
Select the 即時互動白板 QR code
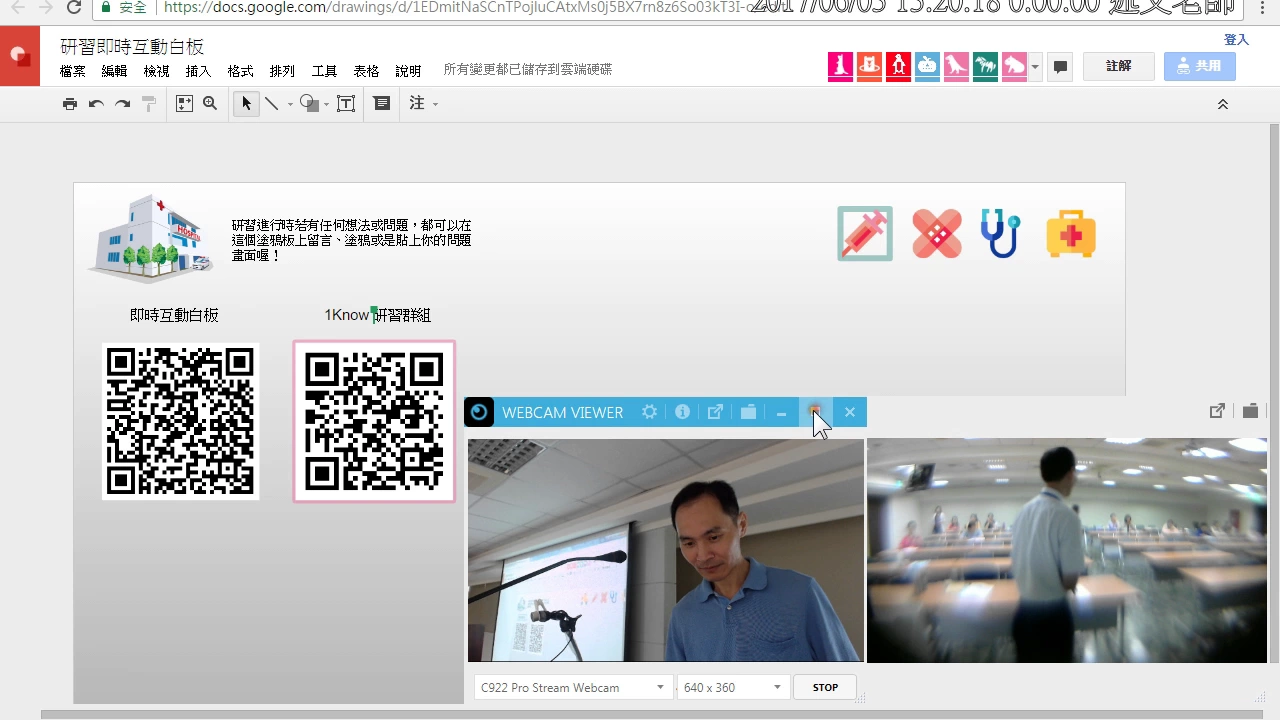[180, 421]
